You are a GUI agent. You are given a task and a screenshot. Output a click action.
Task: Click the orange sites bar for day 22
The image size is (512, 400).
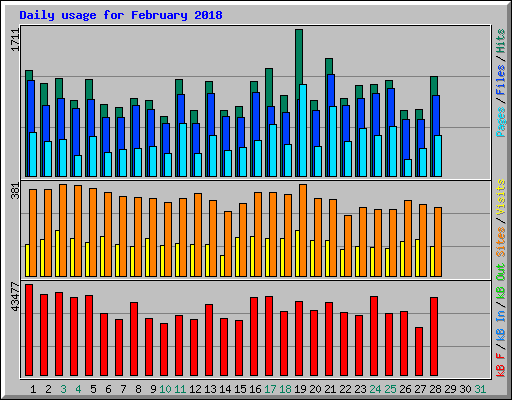pyautogui.click(x=348, y=246)
